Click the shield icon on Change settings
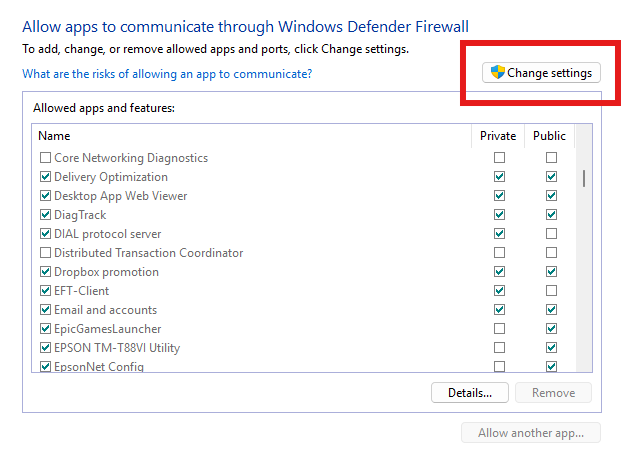The image size is (638, 461). click(x=497, y=72)
